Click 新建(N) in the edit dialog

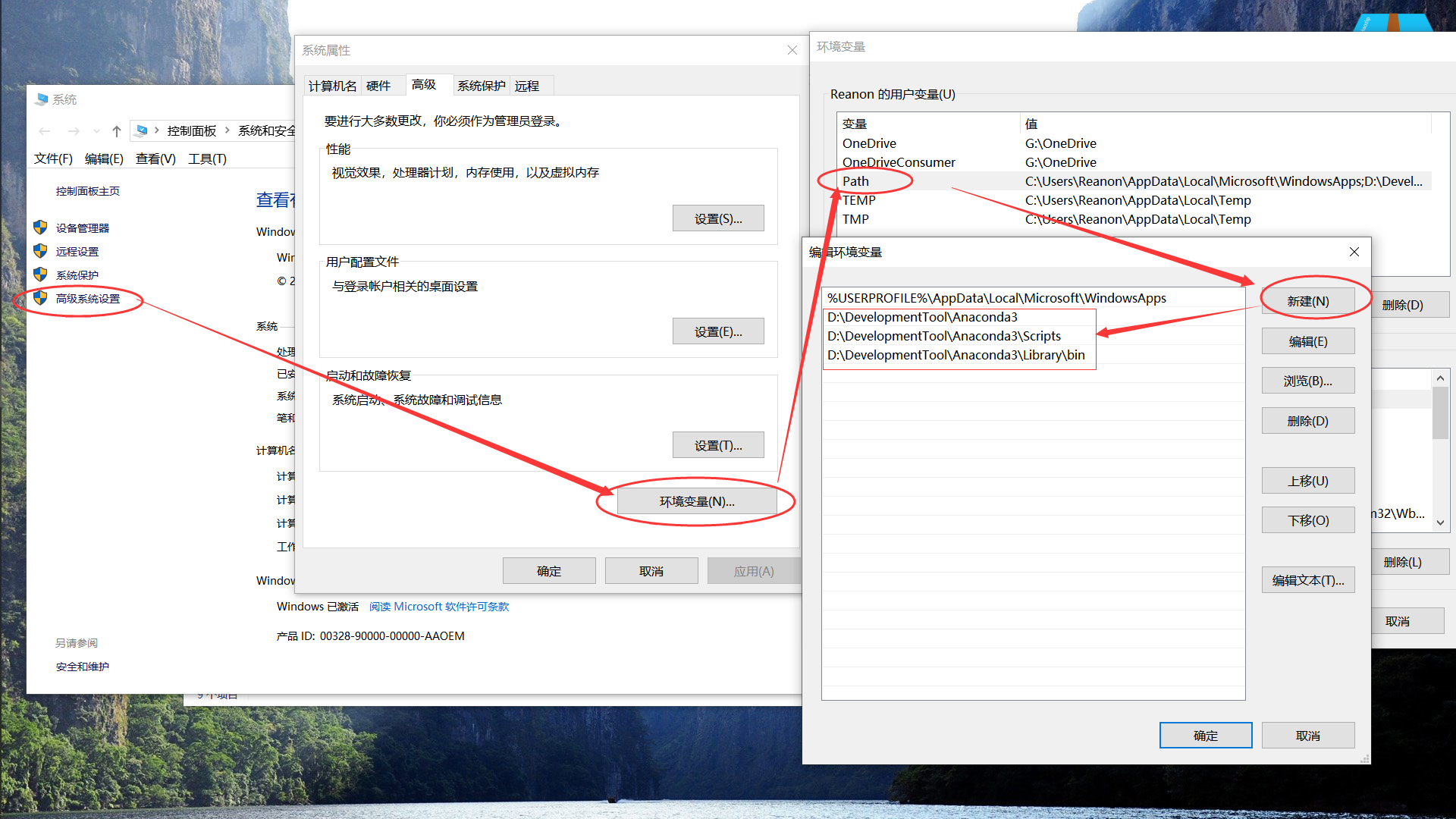[1307, 300]
